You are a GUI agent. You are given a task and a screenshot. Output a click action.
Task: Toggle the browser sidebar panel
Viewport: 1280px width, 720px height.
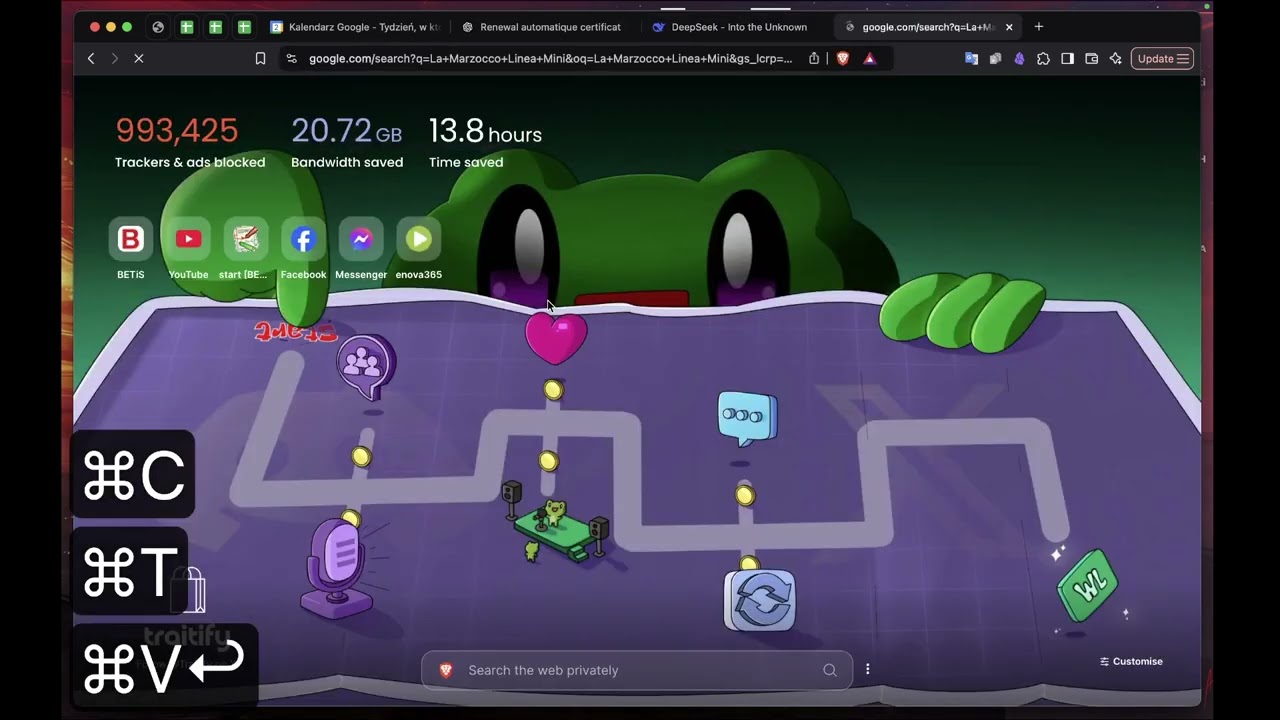click(x=1067, y=59)
